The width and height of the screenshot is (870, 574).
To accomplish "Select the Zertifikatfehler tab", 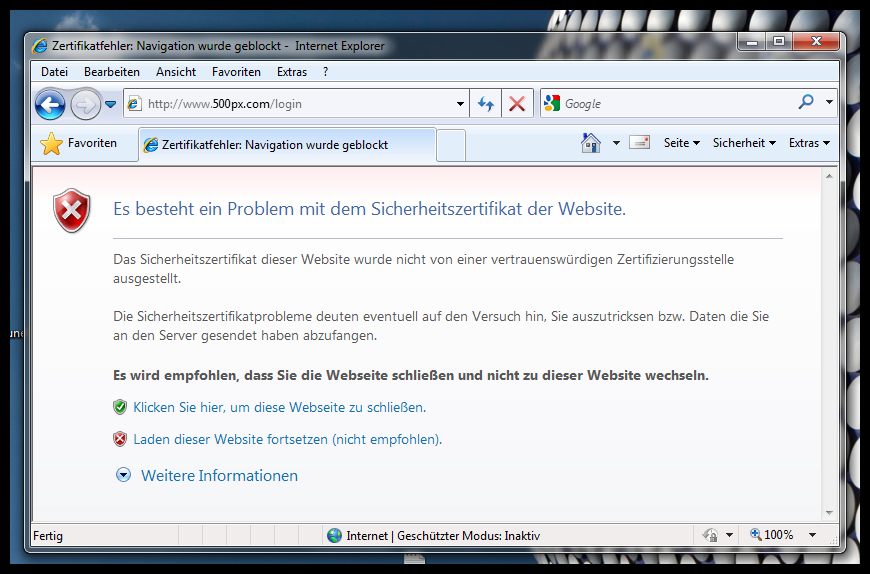I will tap(287, 145).
